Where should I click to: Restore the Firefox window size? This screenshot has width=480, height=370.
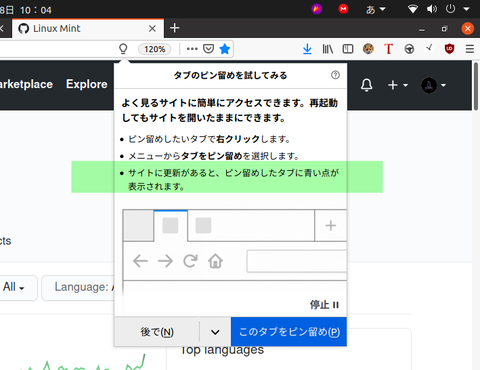[444, 29]
